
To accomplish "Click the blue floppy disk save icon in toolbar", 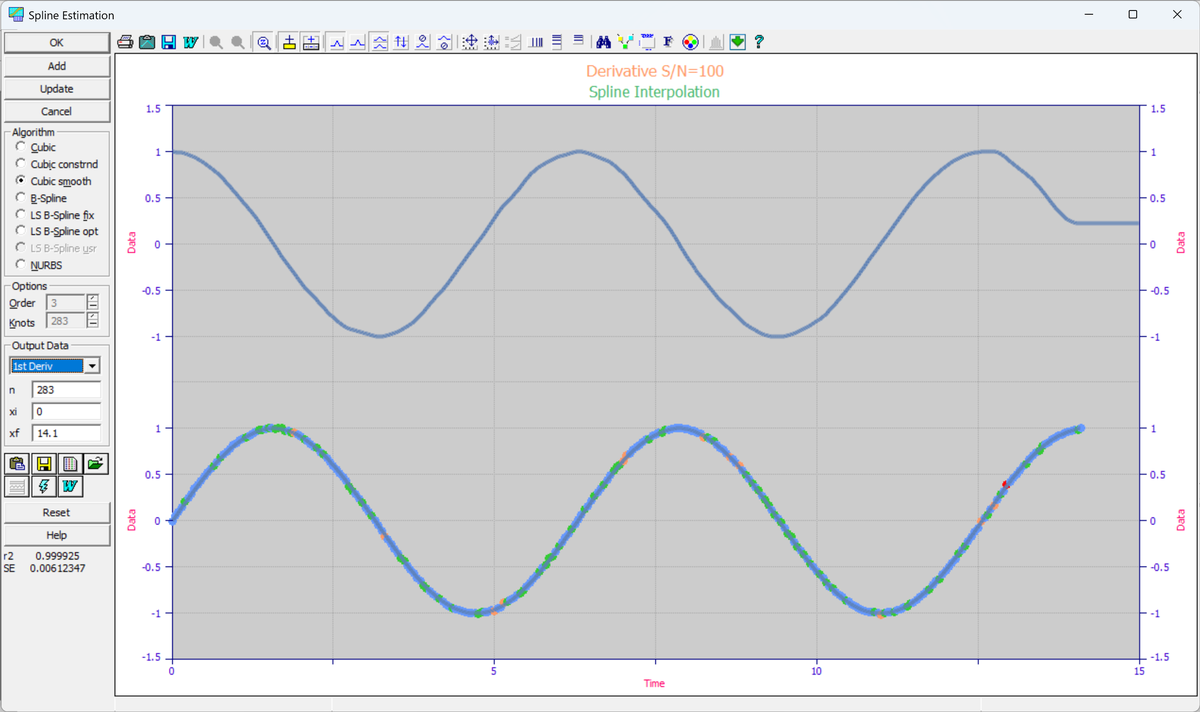I will pyautogui.click(x=169, y=42).
